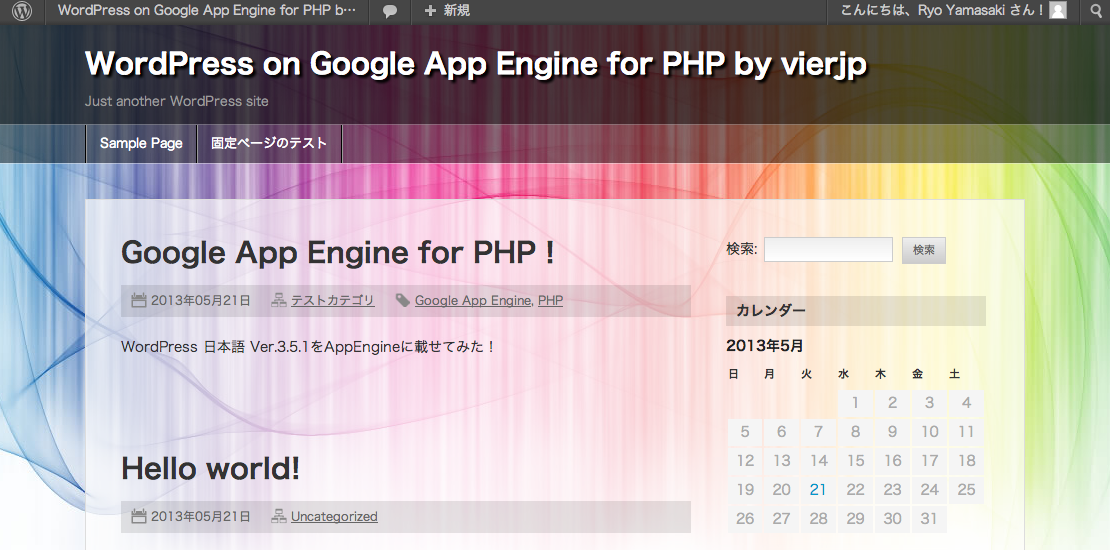Click calendar day 4

[x=966, y=403]
